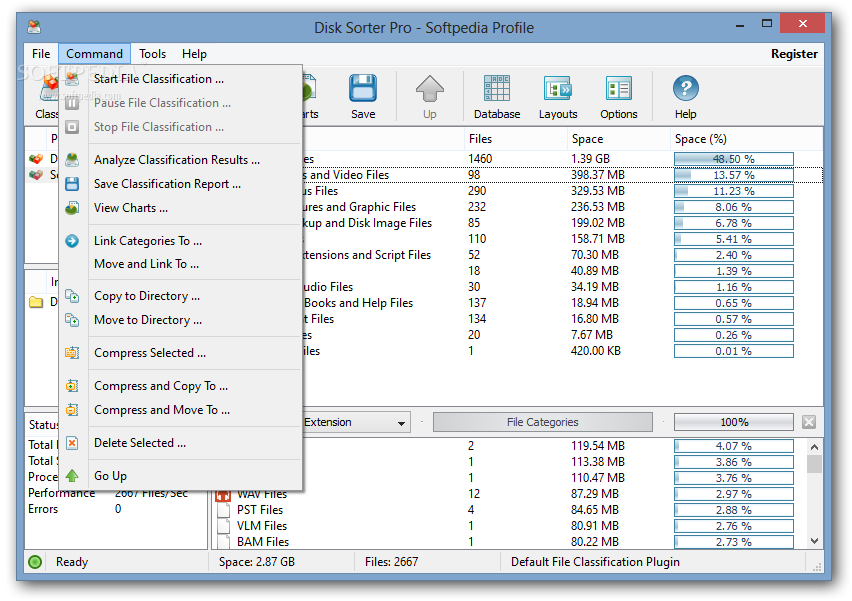Click the Disk Sorter application title icon
This screenshot has width=852, height=601.
click(34, 26)
